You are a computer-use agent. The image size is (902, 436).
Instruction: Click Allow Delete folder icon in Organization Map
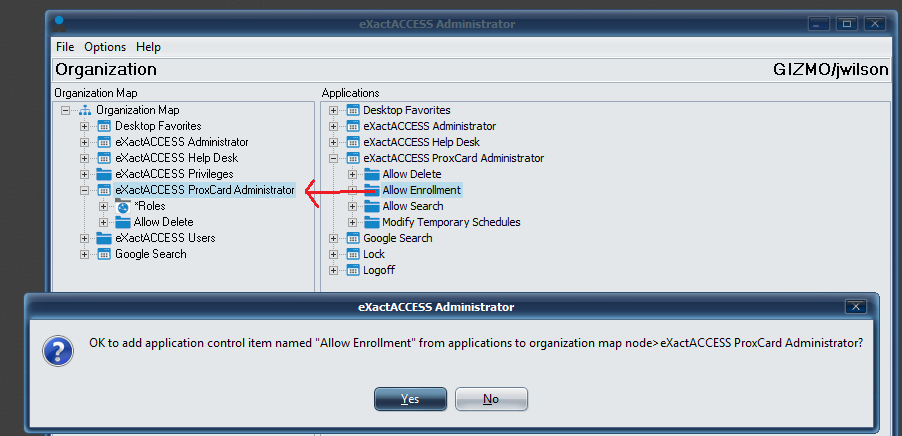pyautogui.click(x=123, y=222)
